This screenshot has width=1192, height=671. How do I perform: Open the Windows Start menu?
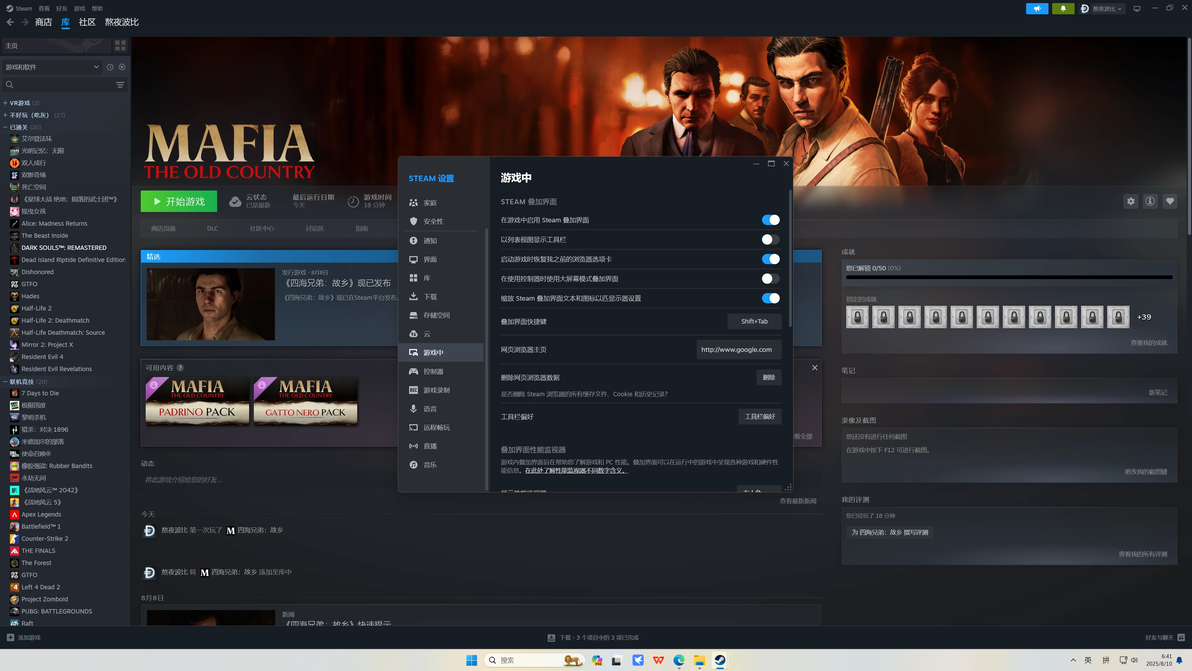(471, 660)
